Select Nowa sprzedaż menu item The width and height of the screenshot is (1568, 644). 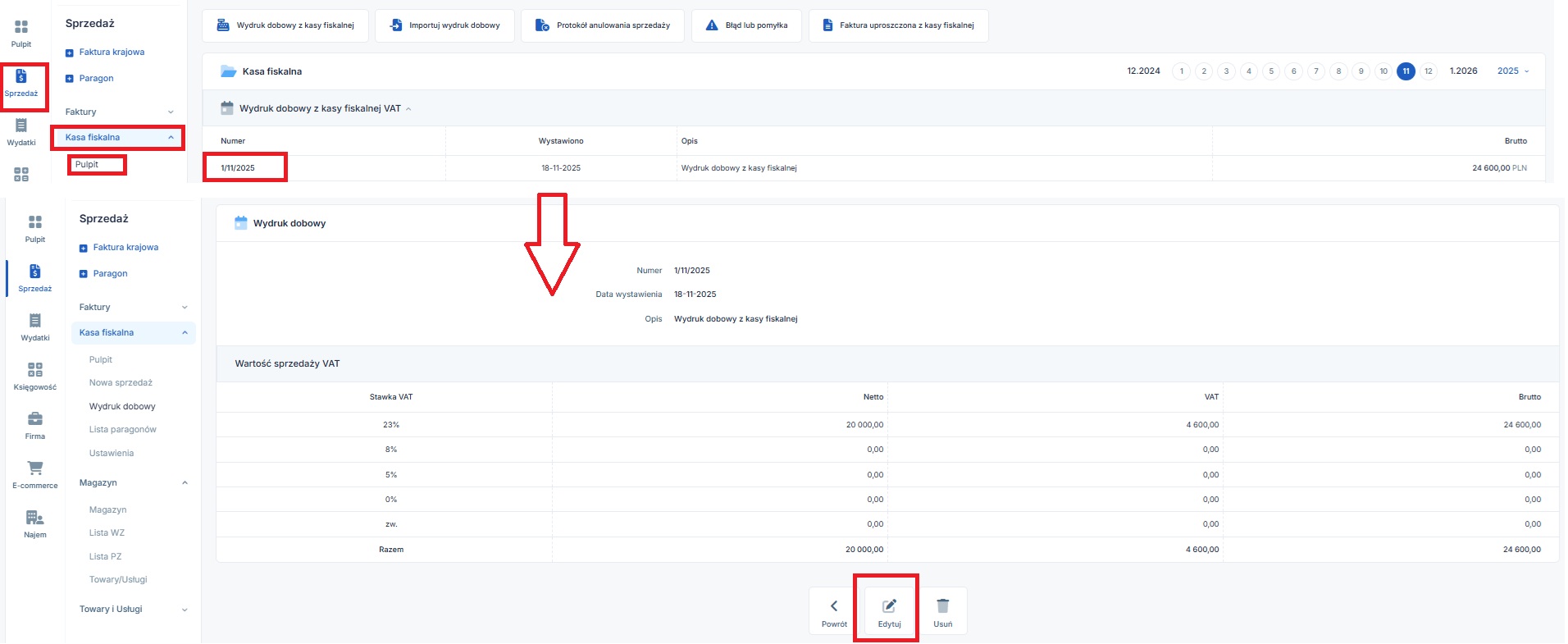121,382
